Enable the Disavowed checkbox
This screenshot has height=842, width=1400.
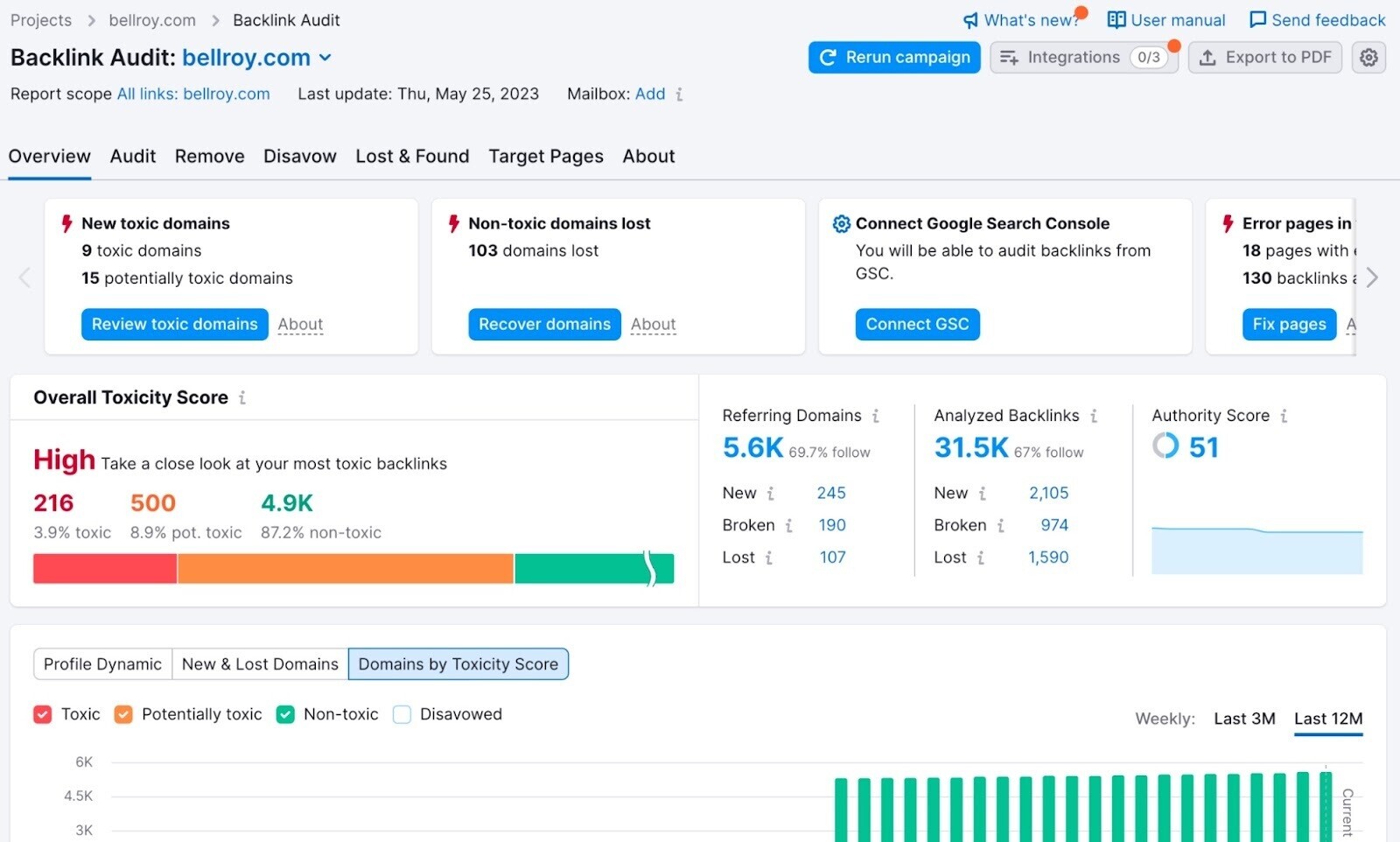tap(402, 715)
